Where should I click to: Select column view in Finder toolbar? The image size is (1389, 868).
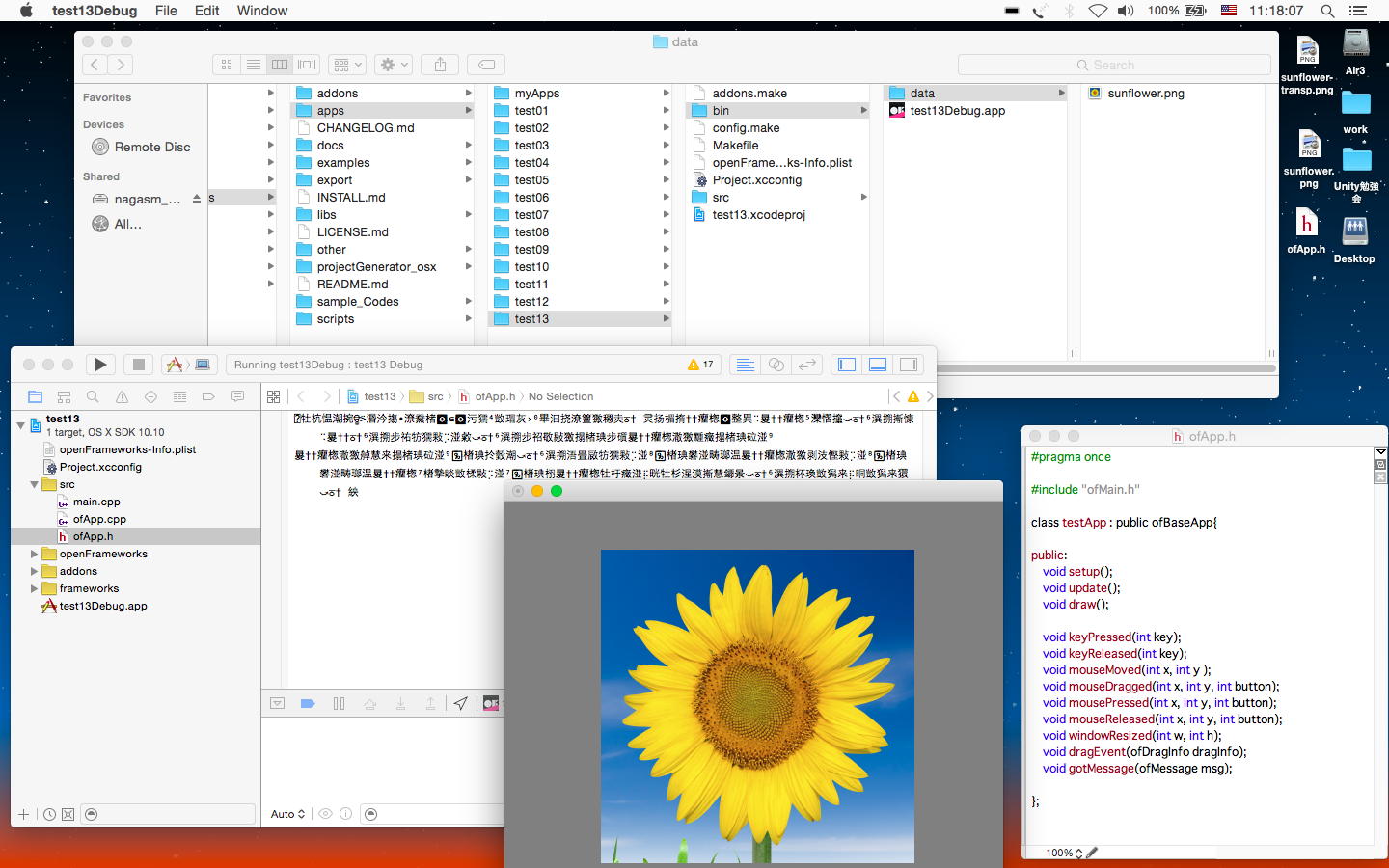[280, 65]
